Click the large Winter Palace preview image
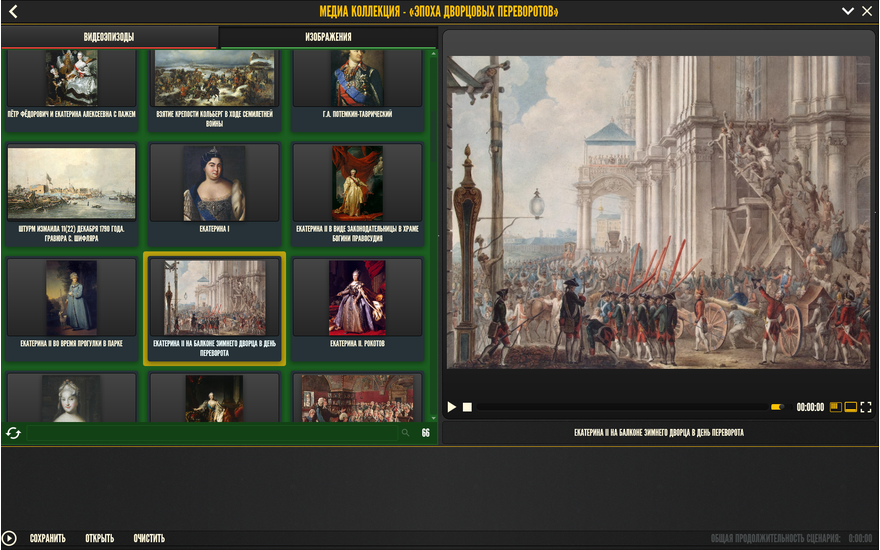 pos(658,212)
